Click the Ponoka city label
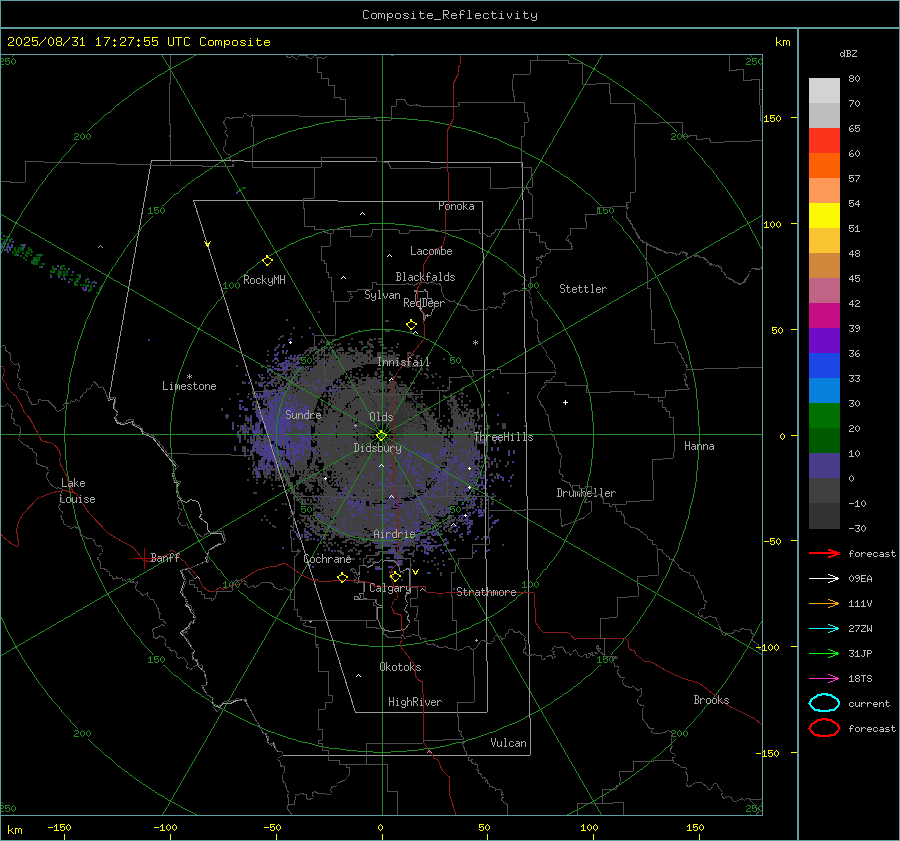Screen dimensions: 900x841 point(456,206)
